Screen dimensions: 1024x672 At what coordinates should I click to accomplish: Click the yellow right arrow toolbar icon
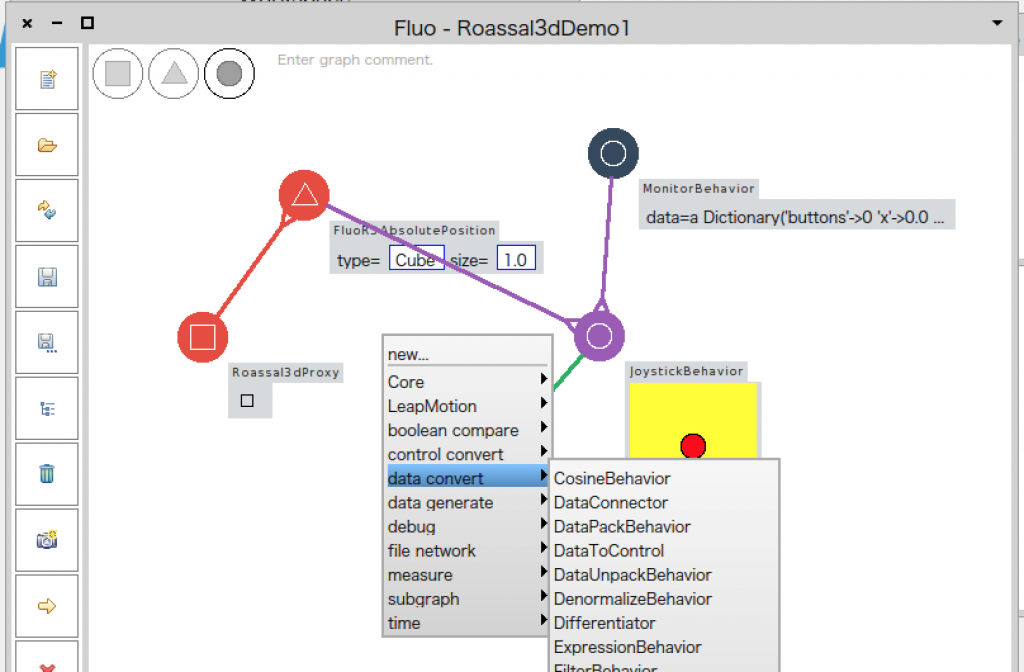(47, 606)
